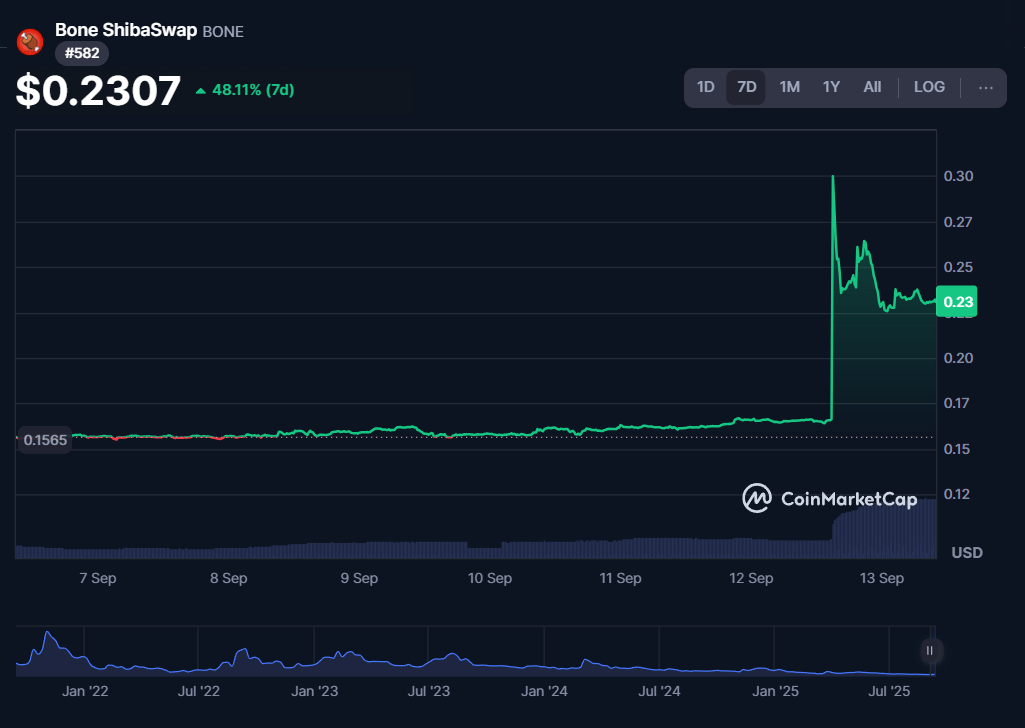
Task: Click the 0.20 price axis label
Action: (958, 358)
